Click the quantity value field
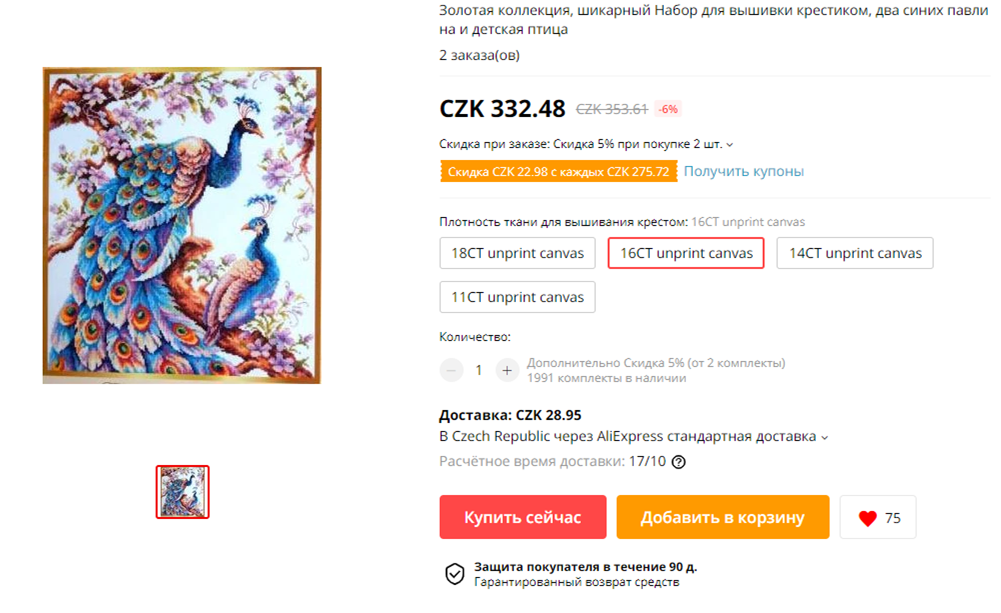This screenshot has height=613, width=1001. (x=479, y=370)
